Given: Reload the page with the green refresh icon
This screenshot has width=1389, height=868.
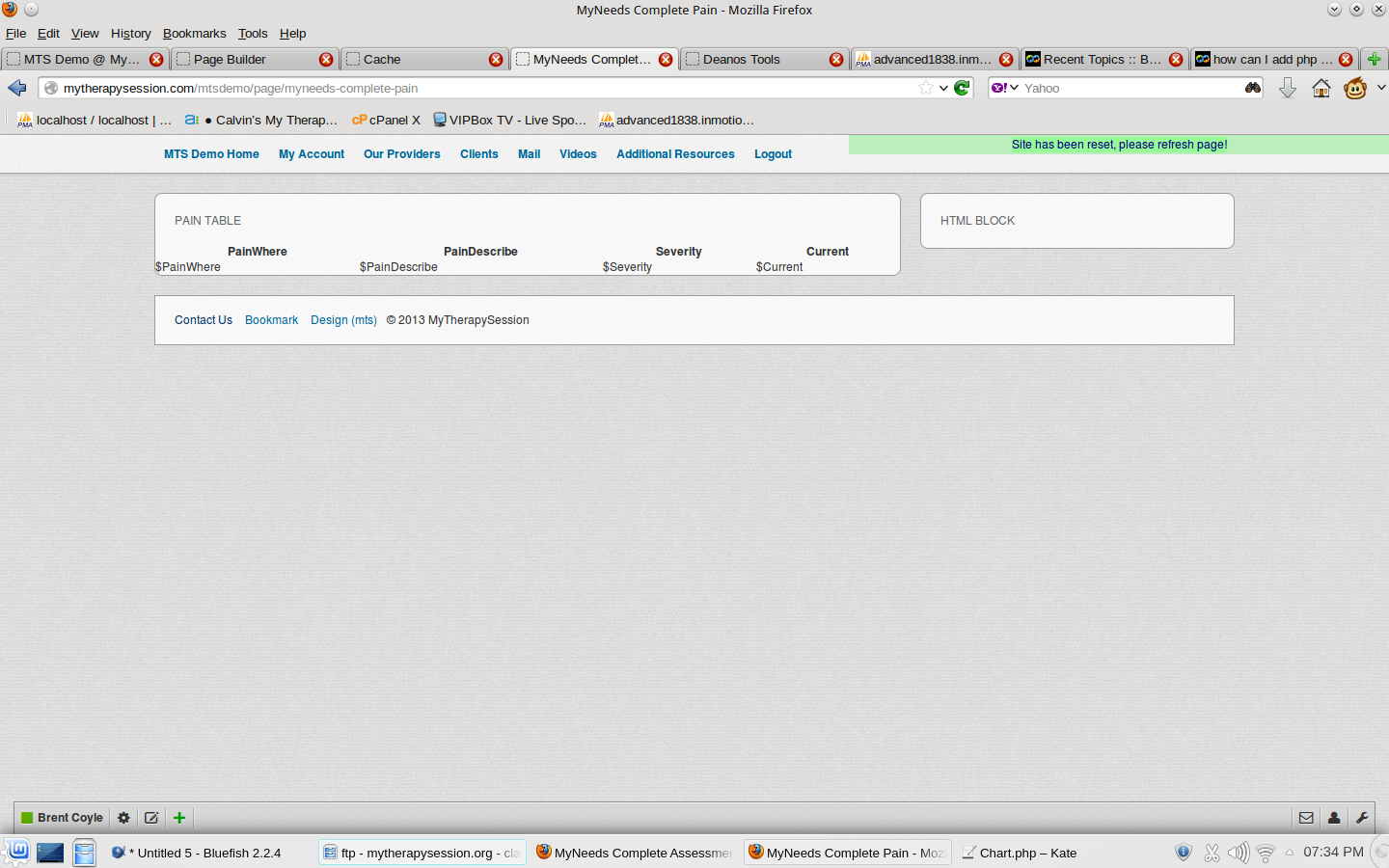Looking at the screenshot, I should point(962,88).
